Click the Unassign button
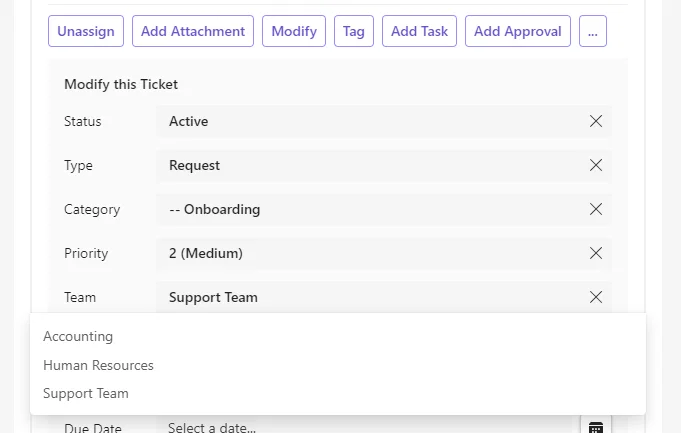681x433 pixels. click(x=86, y=31)
